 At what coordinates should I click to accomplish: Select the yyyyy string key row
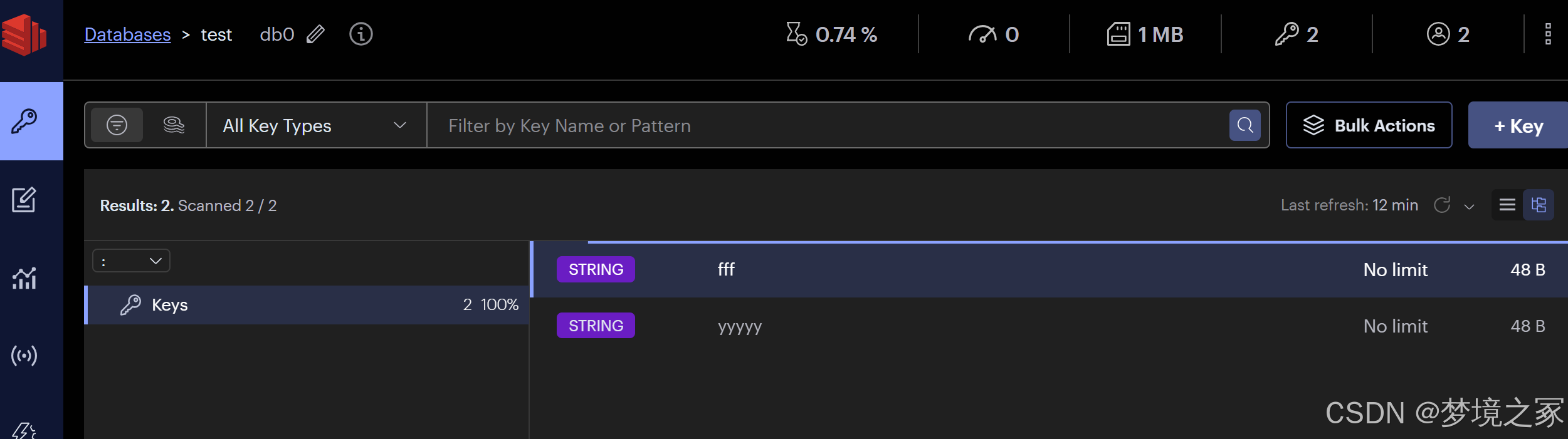1049,326
